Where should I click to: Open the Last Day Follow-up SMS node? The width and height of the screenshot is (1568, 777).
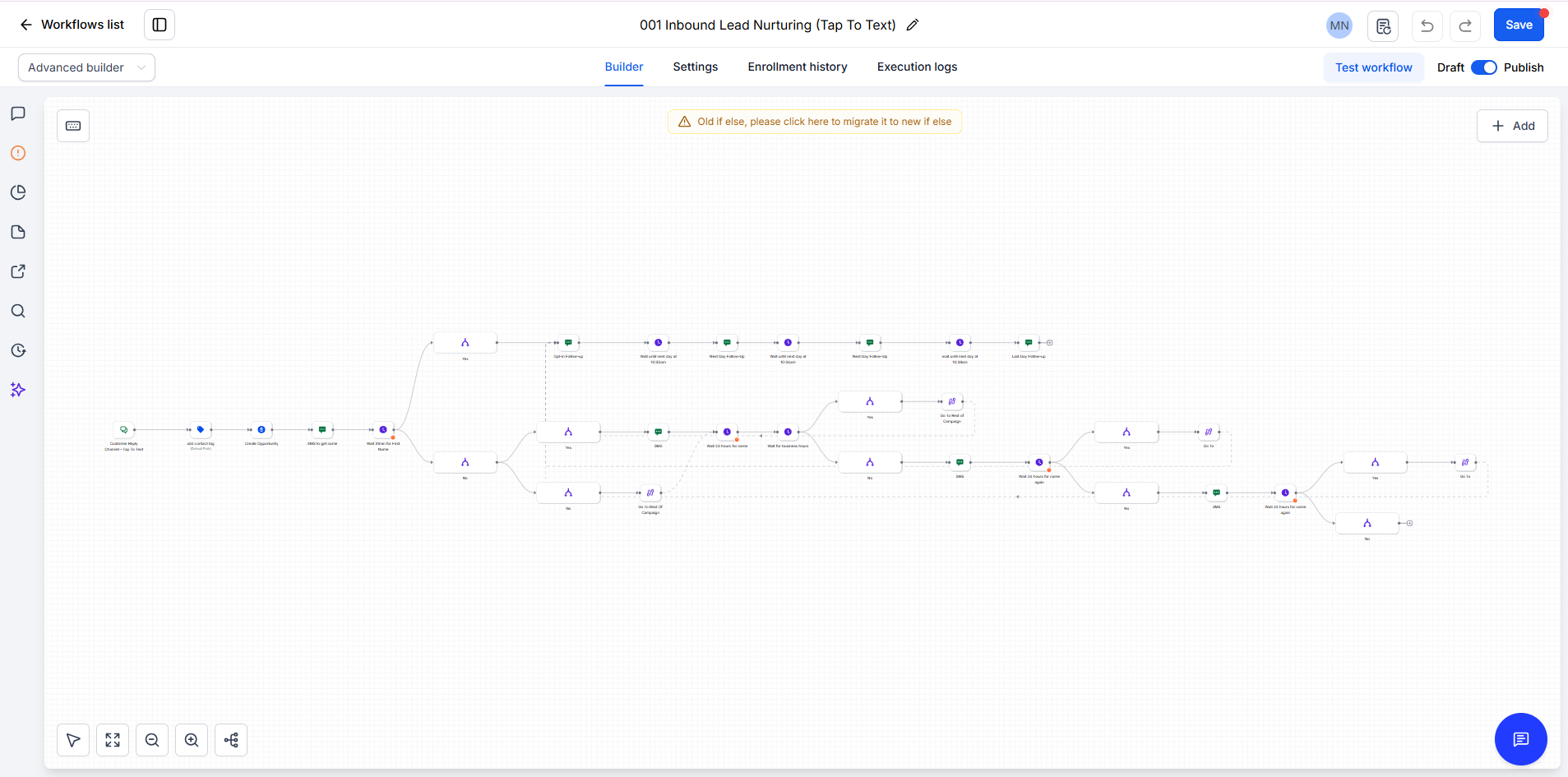click(x=1029, y=343)
